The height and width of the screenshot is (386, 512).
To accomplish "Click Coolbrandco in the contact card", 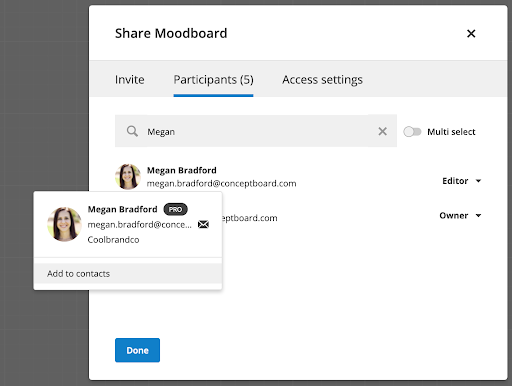I will point(113,240).
